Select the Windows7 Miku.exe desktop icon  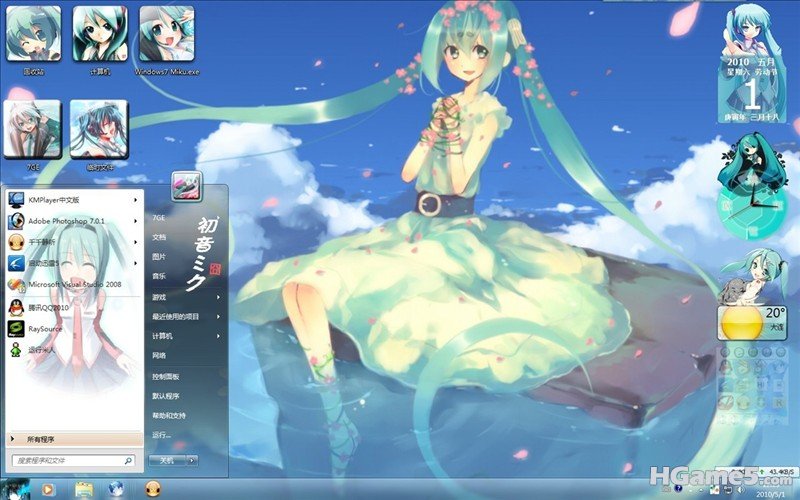pos(167,34)
